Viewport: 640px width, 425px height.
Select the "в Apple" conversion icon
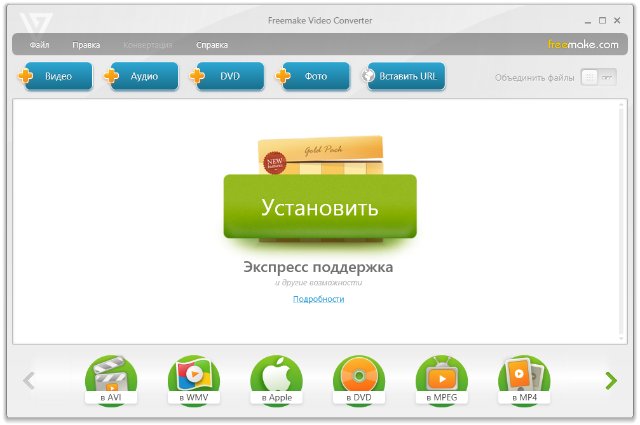[x=276, y=380]
